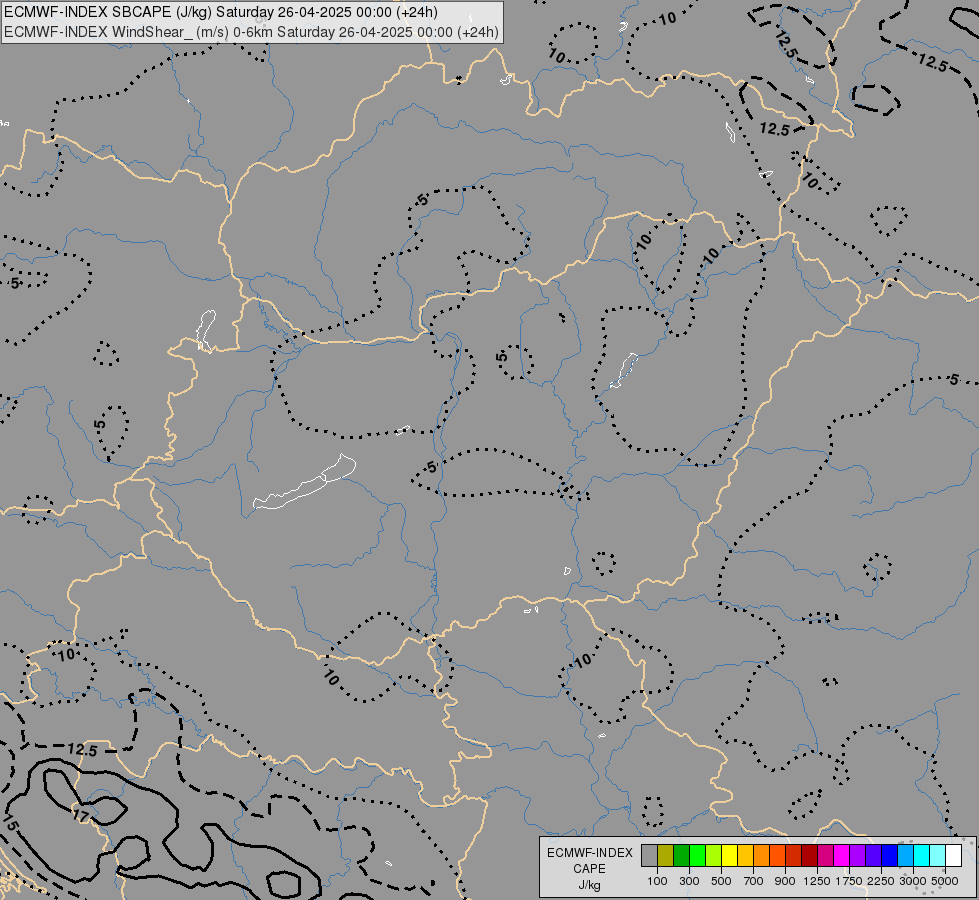This screenshot has height=900, width=979.
Task: Click the "300" legend value
Action: pyautogui.click(x=689, y=881)
